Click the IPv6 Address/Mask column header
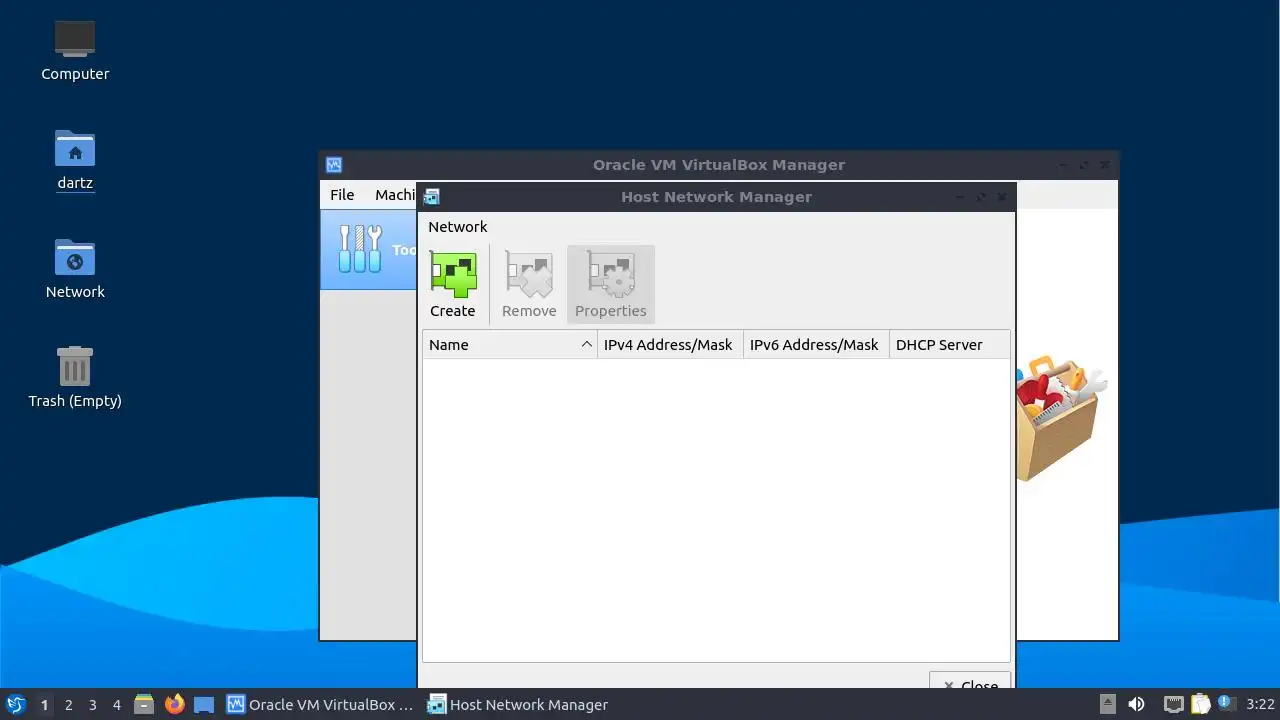1280x720 pixels. (x=816, y=345)
